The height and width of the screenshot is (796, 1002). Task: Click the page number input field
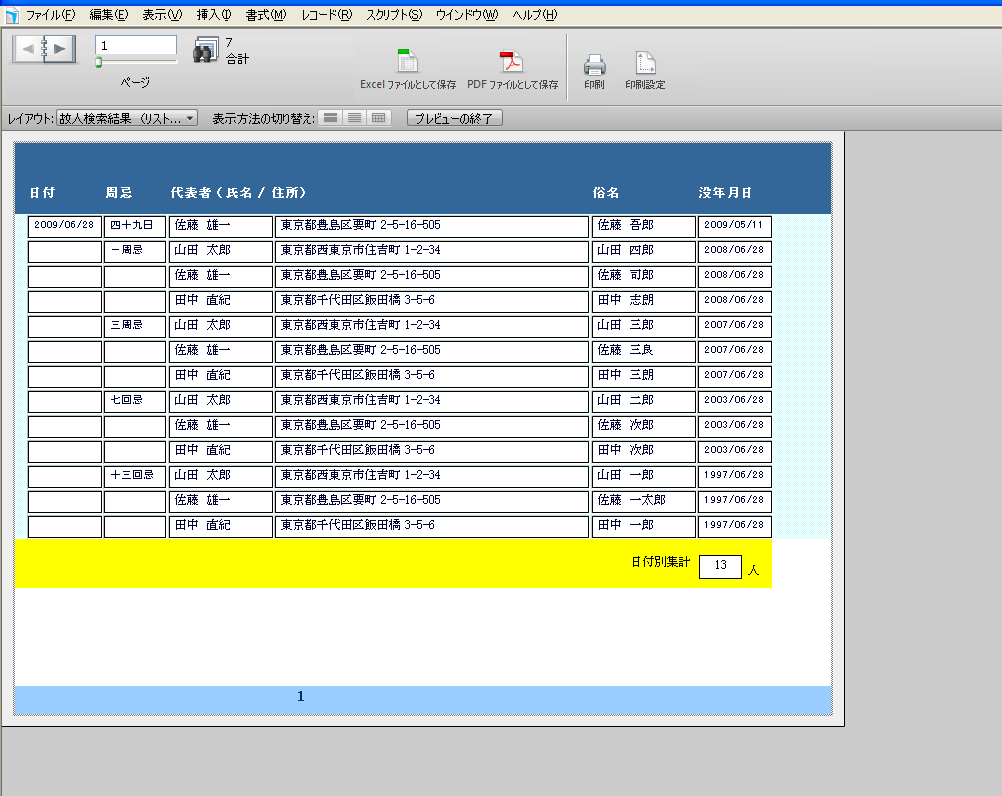point(136,46)
